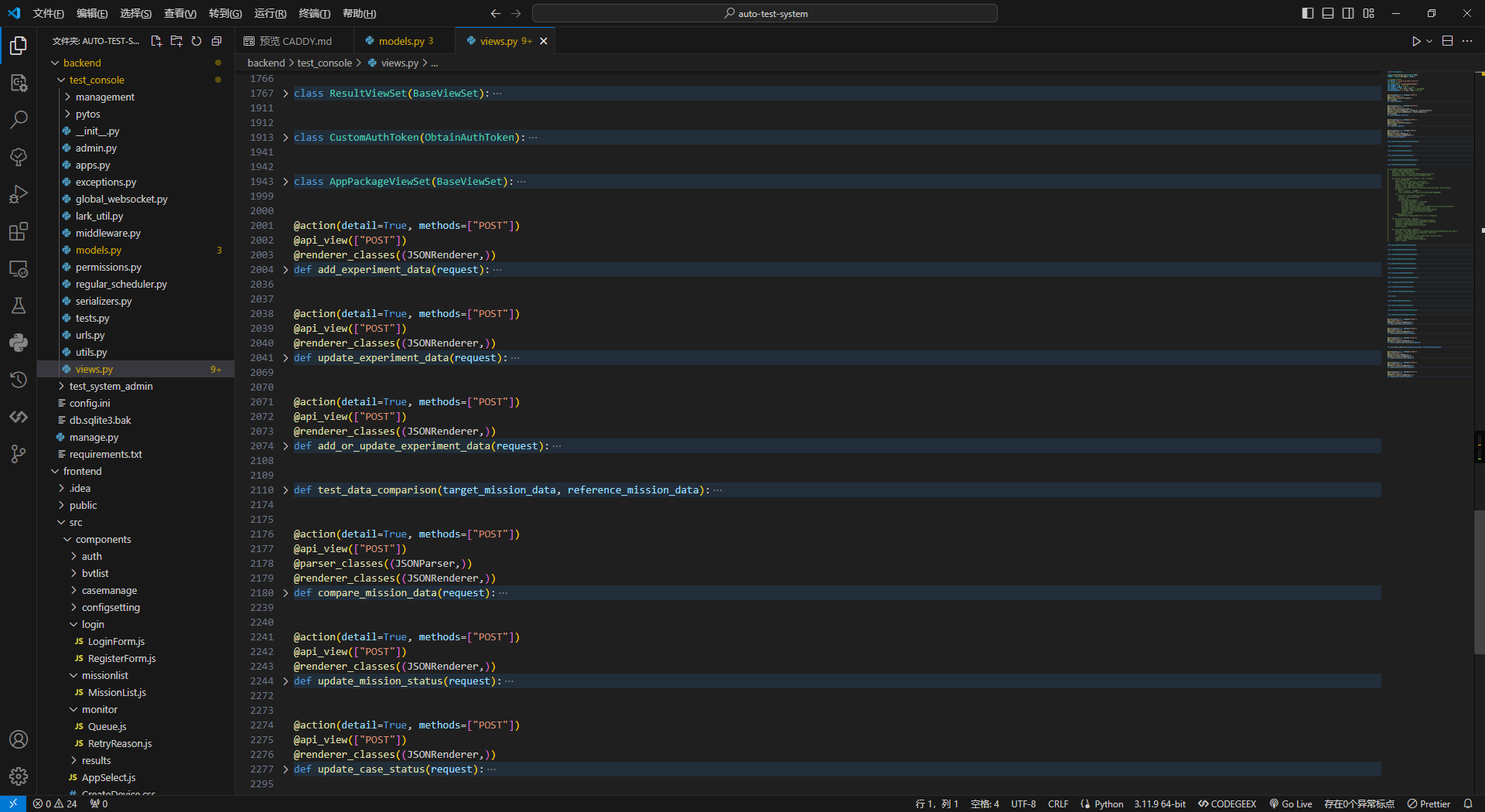Open urls.py in the explorer

[90, 335]
